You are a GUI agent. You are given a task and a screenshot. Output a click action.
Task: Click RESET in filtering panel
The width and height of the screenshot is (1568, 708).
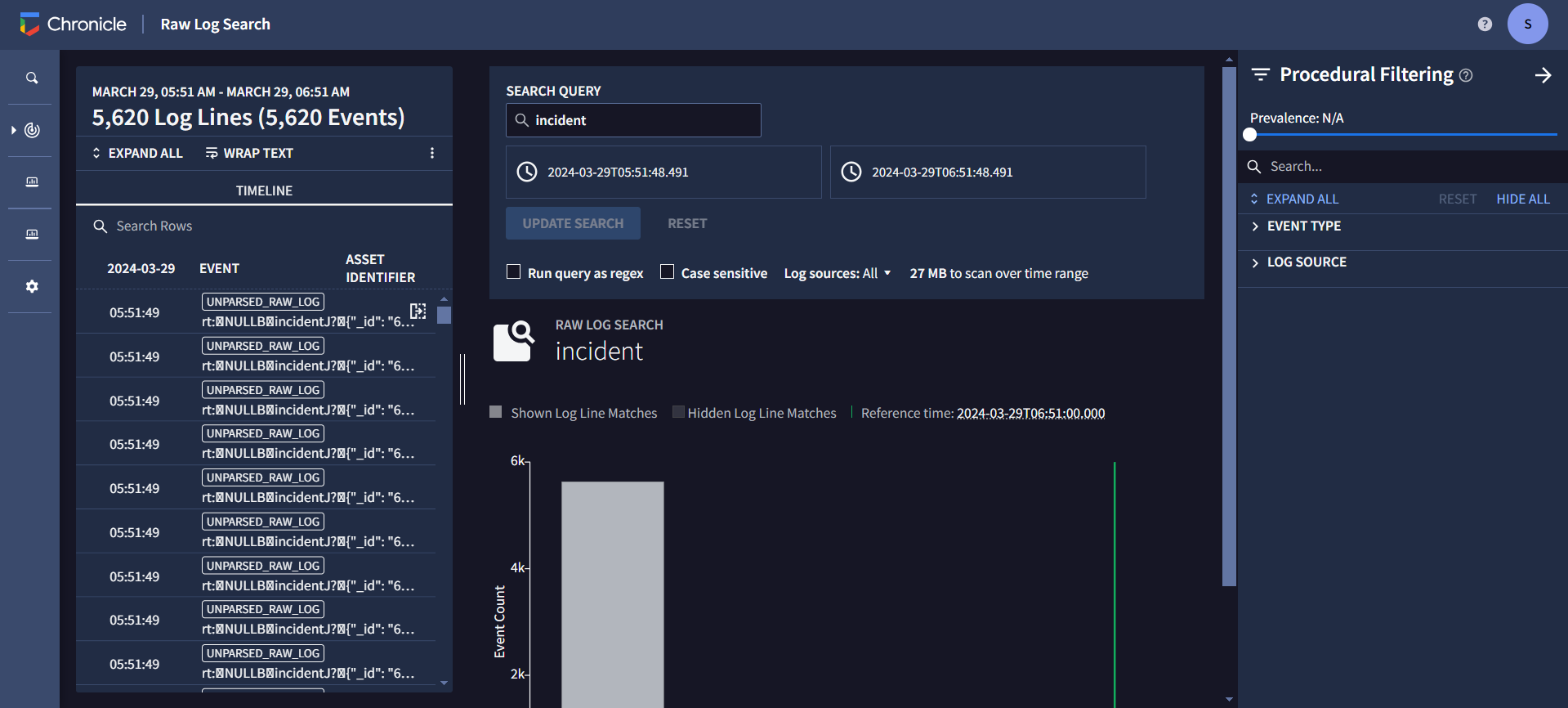[1457, 199]
